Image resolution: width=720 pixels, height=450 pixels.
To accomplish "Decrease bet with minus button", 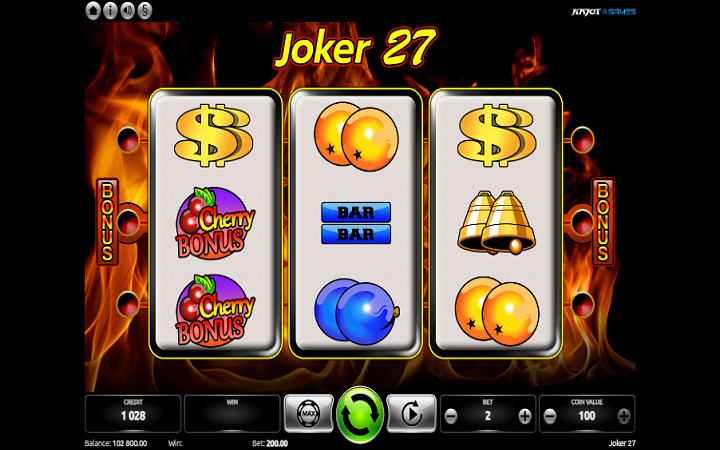I will click(x=451, y=416).
